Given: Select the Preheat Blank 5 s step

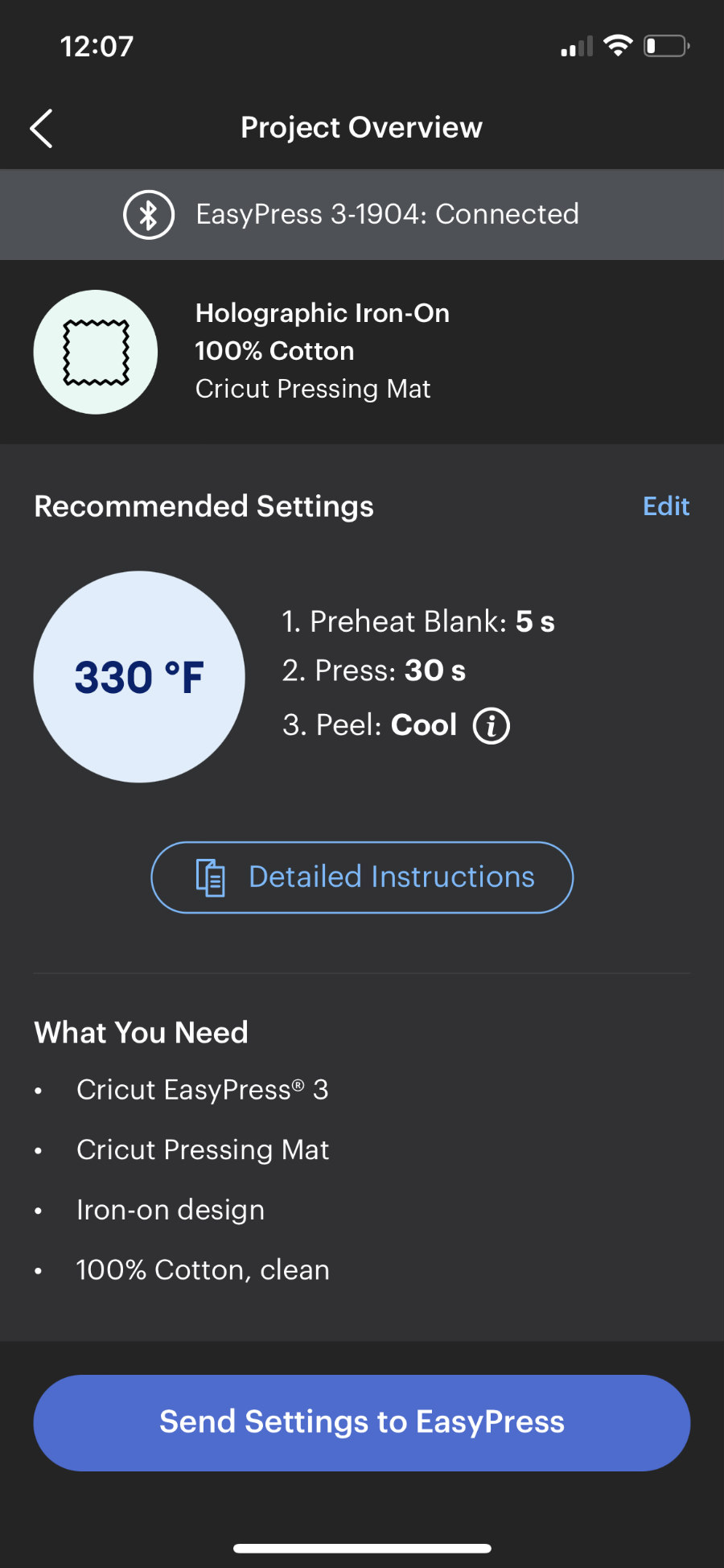Looking at the screenshot, I should (x=418, y=621).
